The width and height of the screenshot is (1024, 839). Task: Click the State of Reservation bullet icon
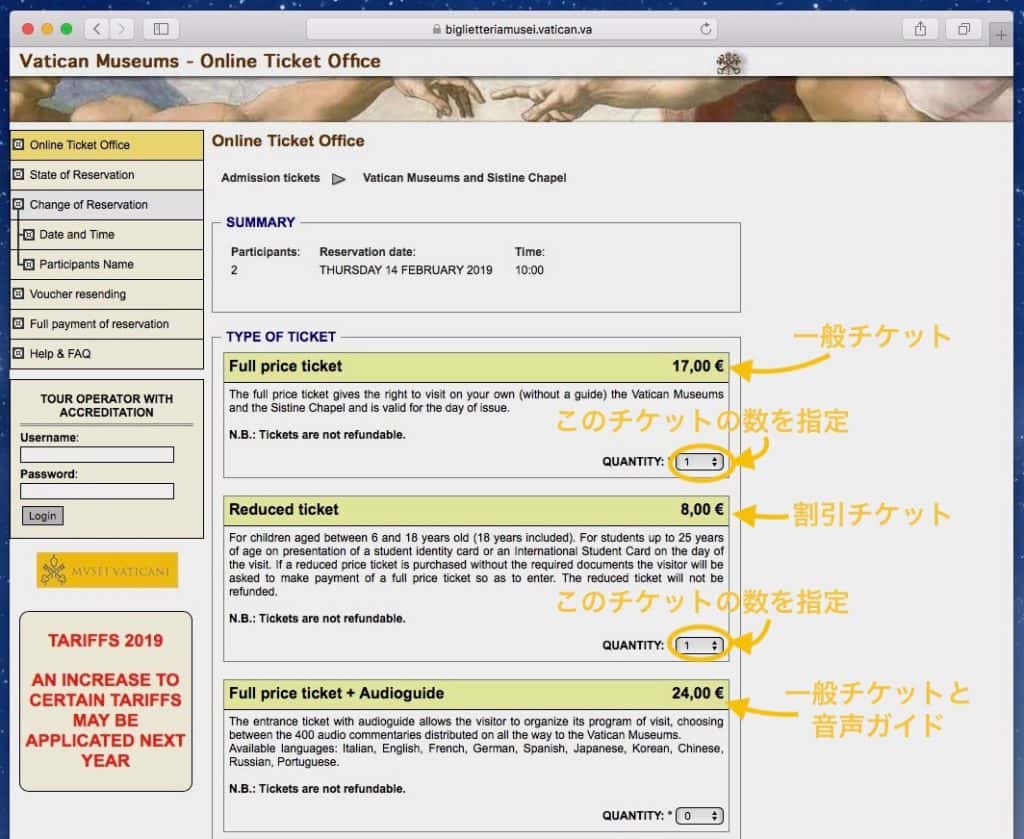[x=19, y=174]
